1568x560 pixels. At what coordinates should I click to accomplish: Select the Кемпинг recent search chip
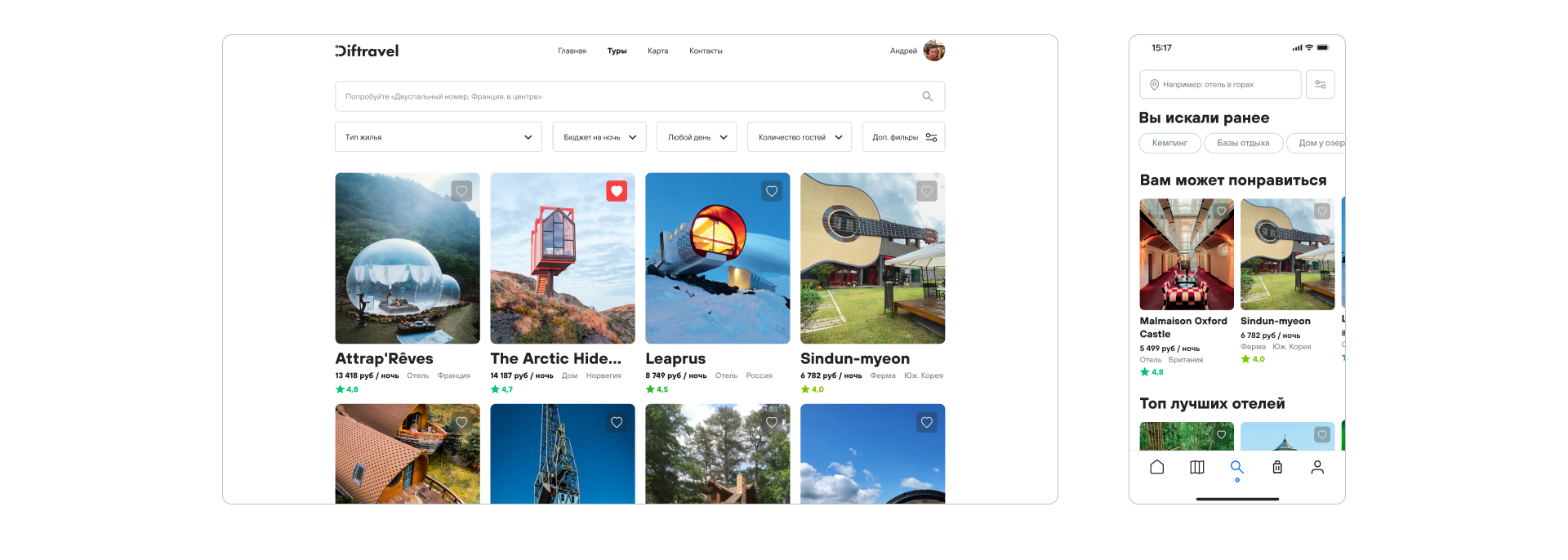(1170, 143)
